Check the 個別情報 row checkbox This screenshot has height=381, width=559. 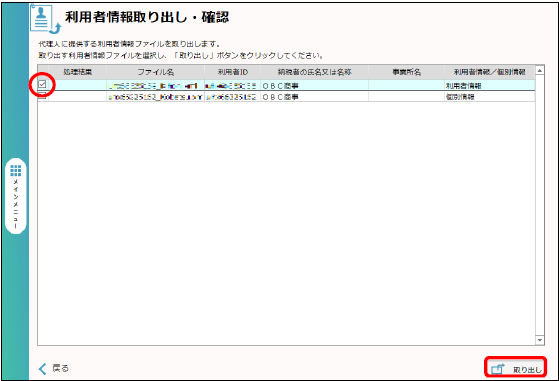click(x=42, y=96)
